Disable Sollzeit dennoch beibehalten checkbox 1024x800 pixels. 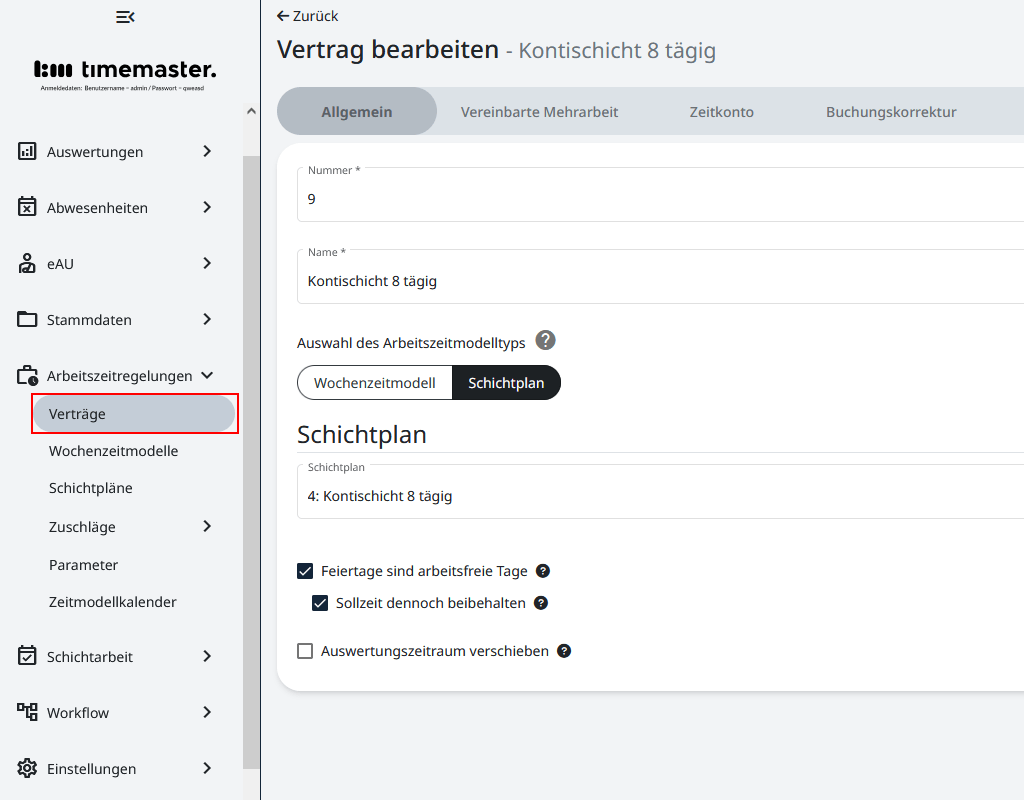(x=321, y=603)
